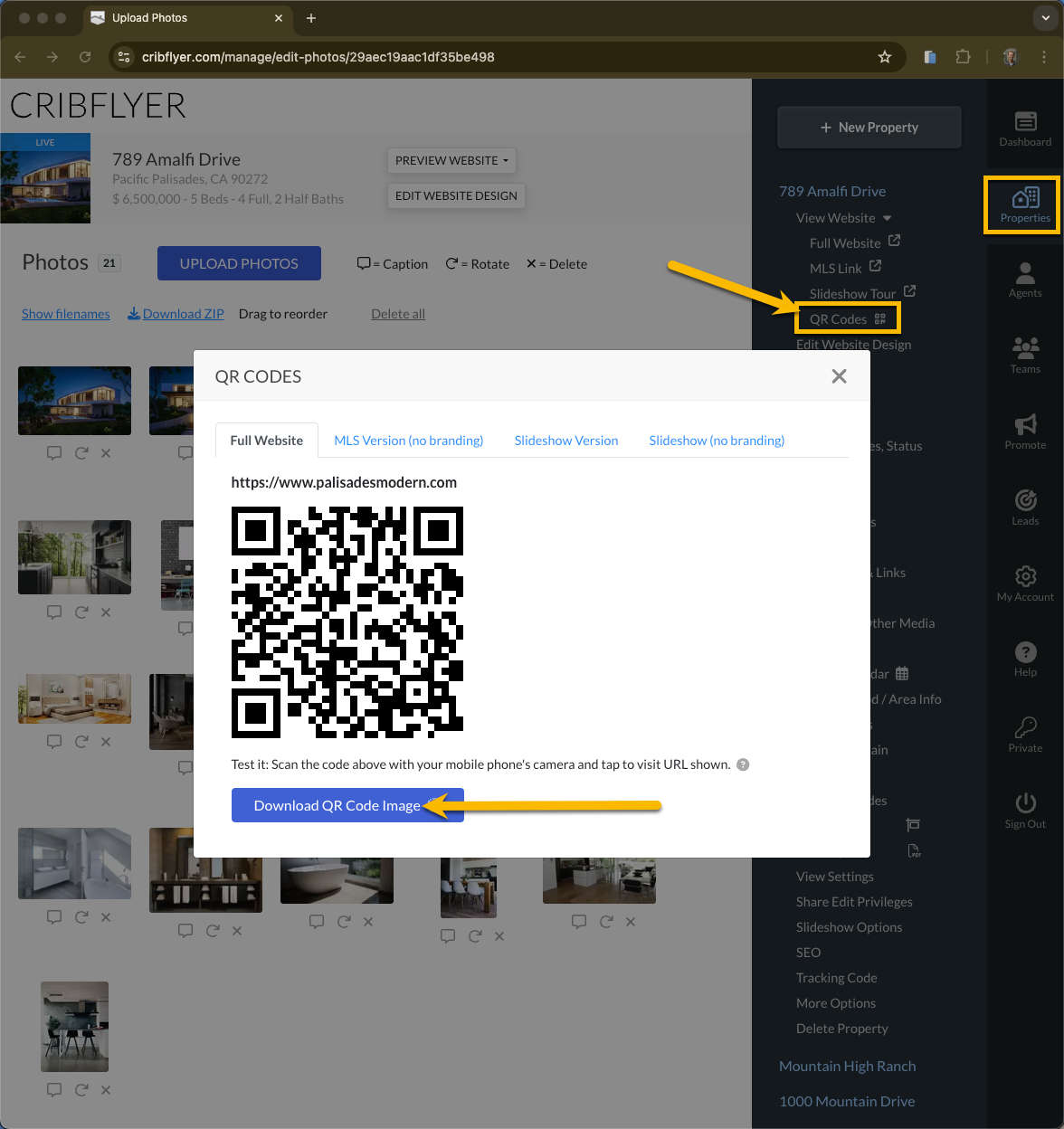
Task: Open My Account settings gear
Action: 1025,583
